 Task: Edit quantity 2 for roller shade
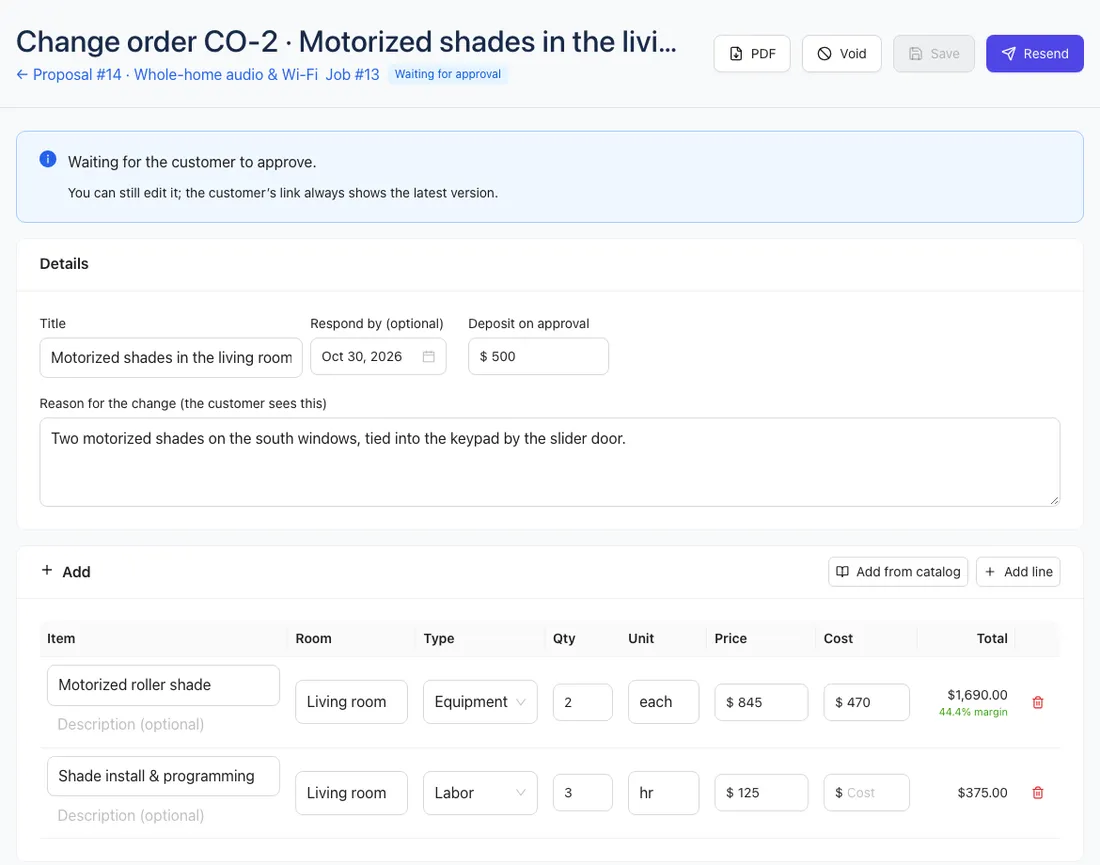point(583,702)
